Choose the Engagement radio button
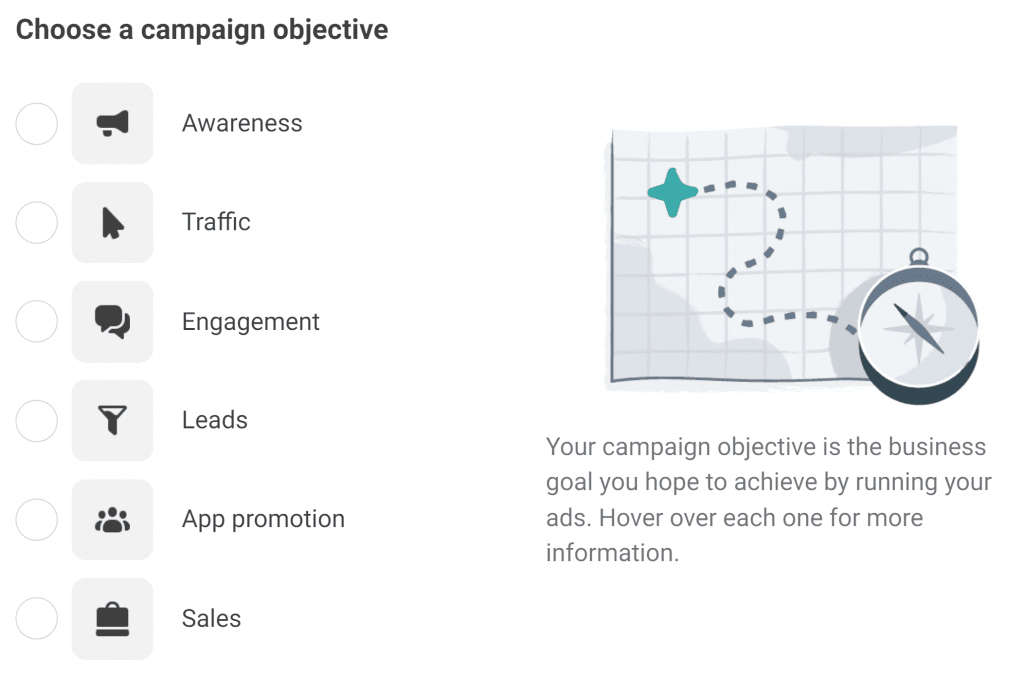This screenshot has width=1024, height=695. point(37,321)
